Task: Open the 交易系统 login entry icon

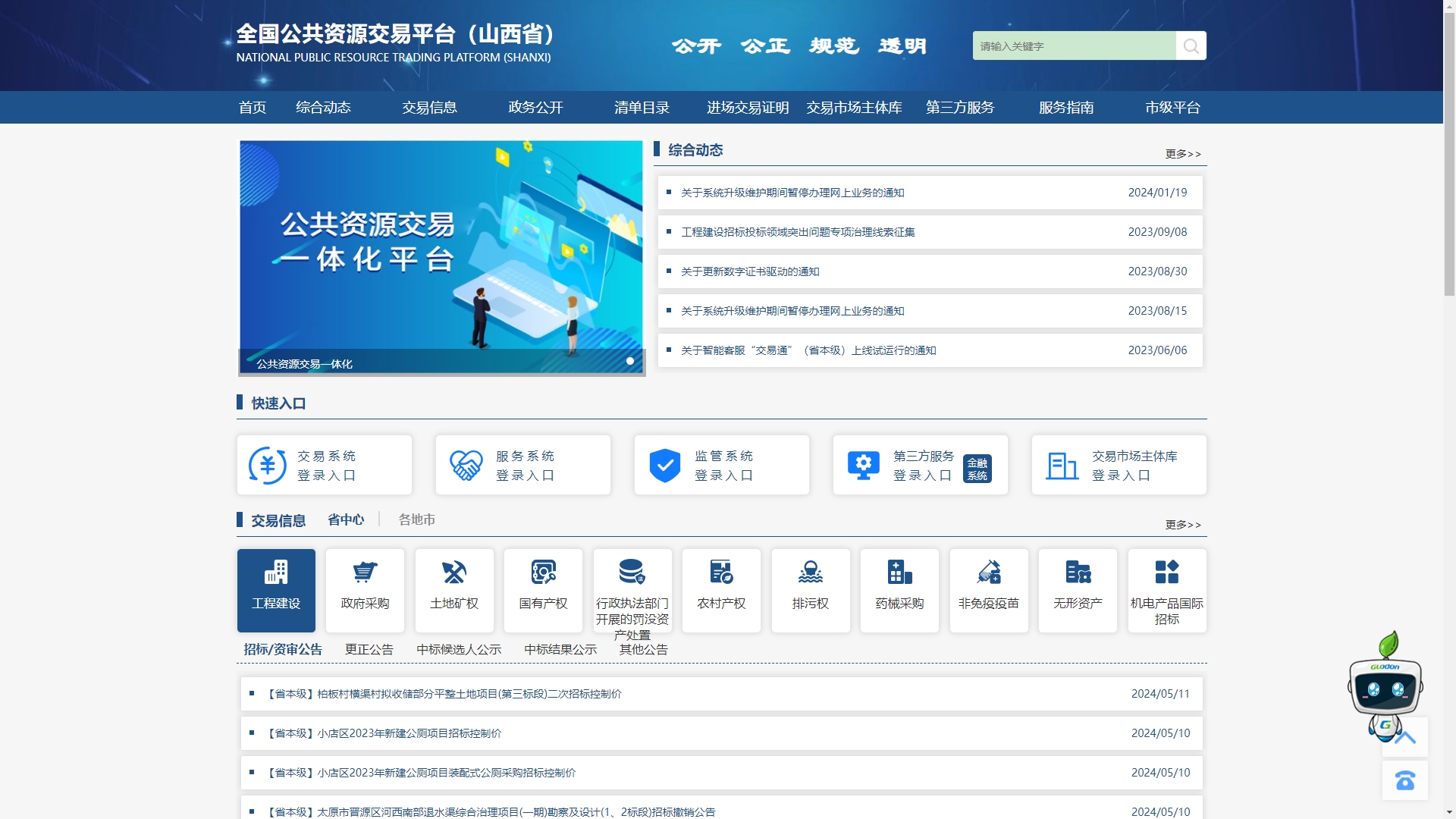Action: tap(268, 466)
